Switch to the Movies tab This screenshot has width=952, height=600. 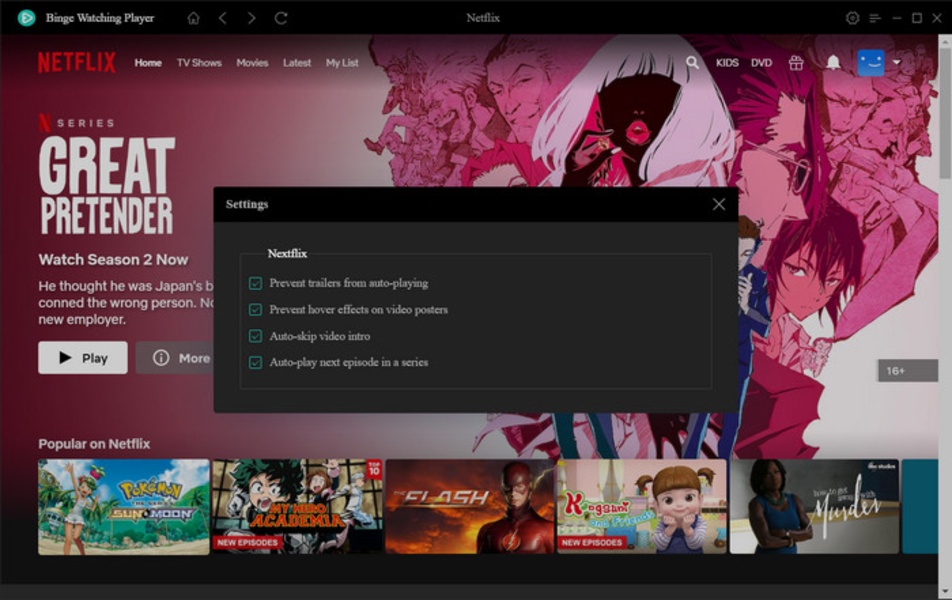coord(252,62)
